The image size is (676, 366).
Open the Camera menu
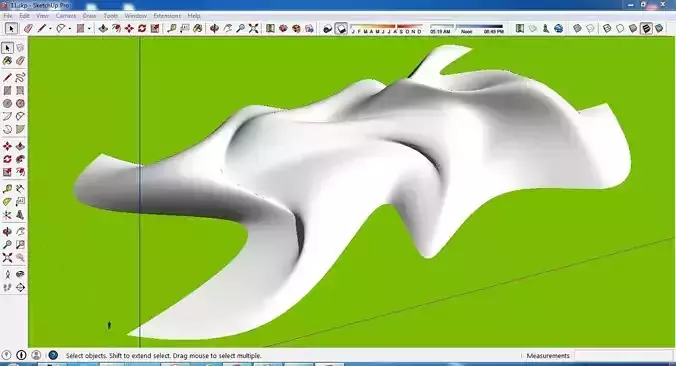coord(66,16)
